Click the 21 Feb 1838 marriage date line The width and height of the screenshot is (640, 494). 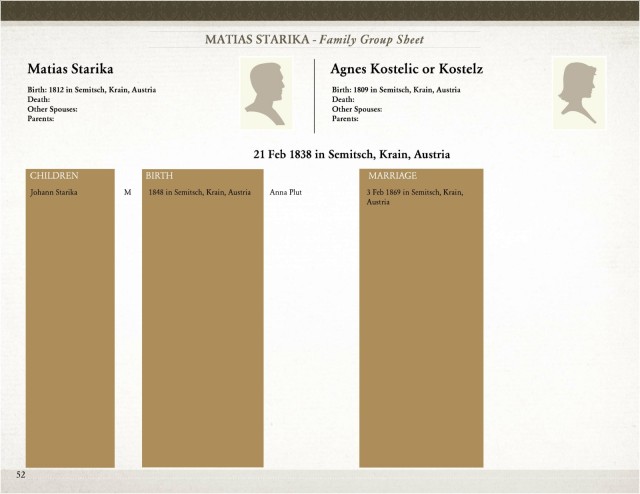[x=352, y=154]
